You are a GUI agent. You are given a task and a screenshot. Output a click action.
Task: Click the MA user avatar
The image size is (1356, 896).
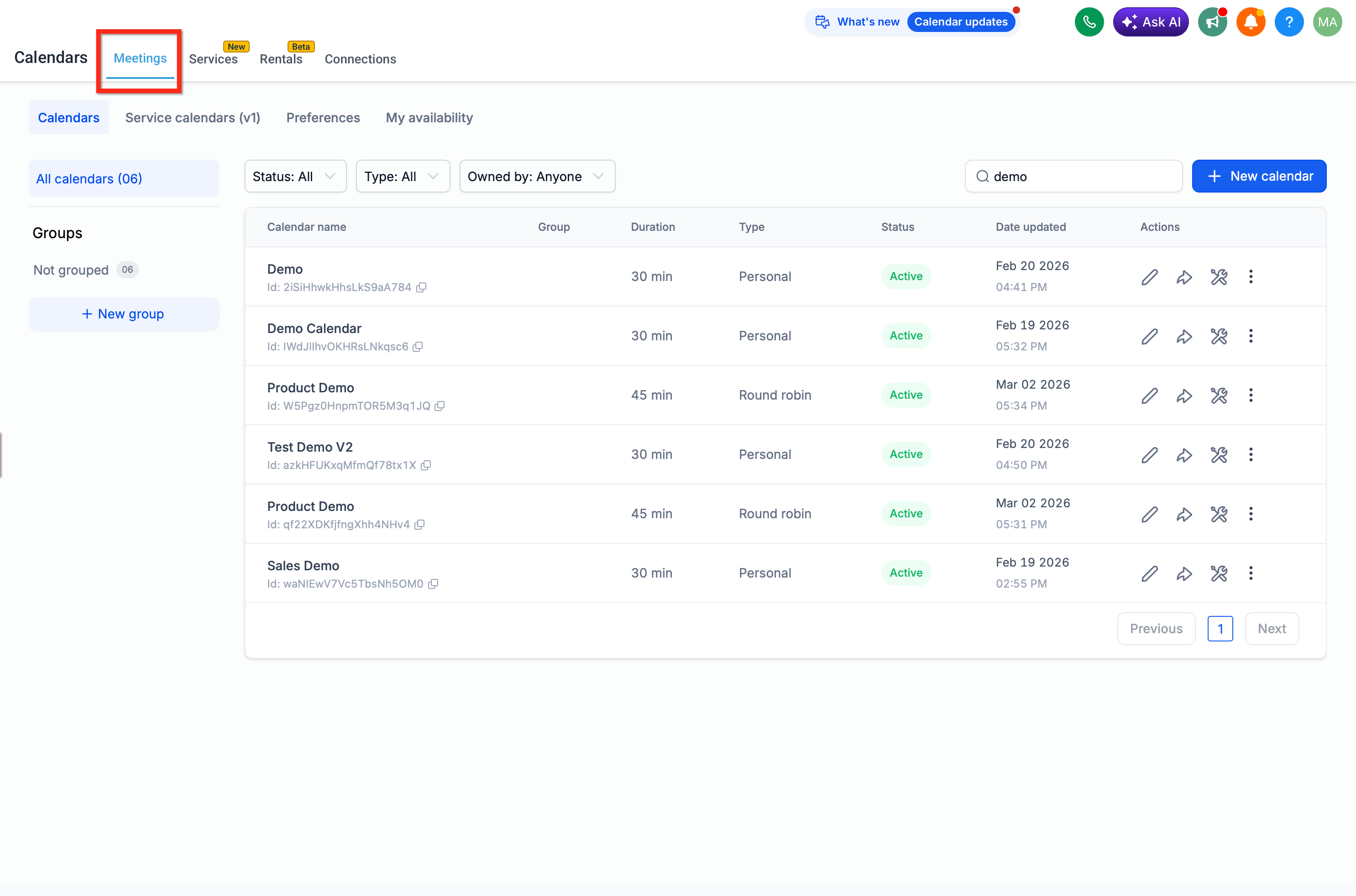pos(1327,22)
